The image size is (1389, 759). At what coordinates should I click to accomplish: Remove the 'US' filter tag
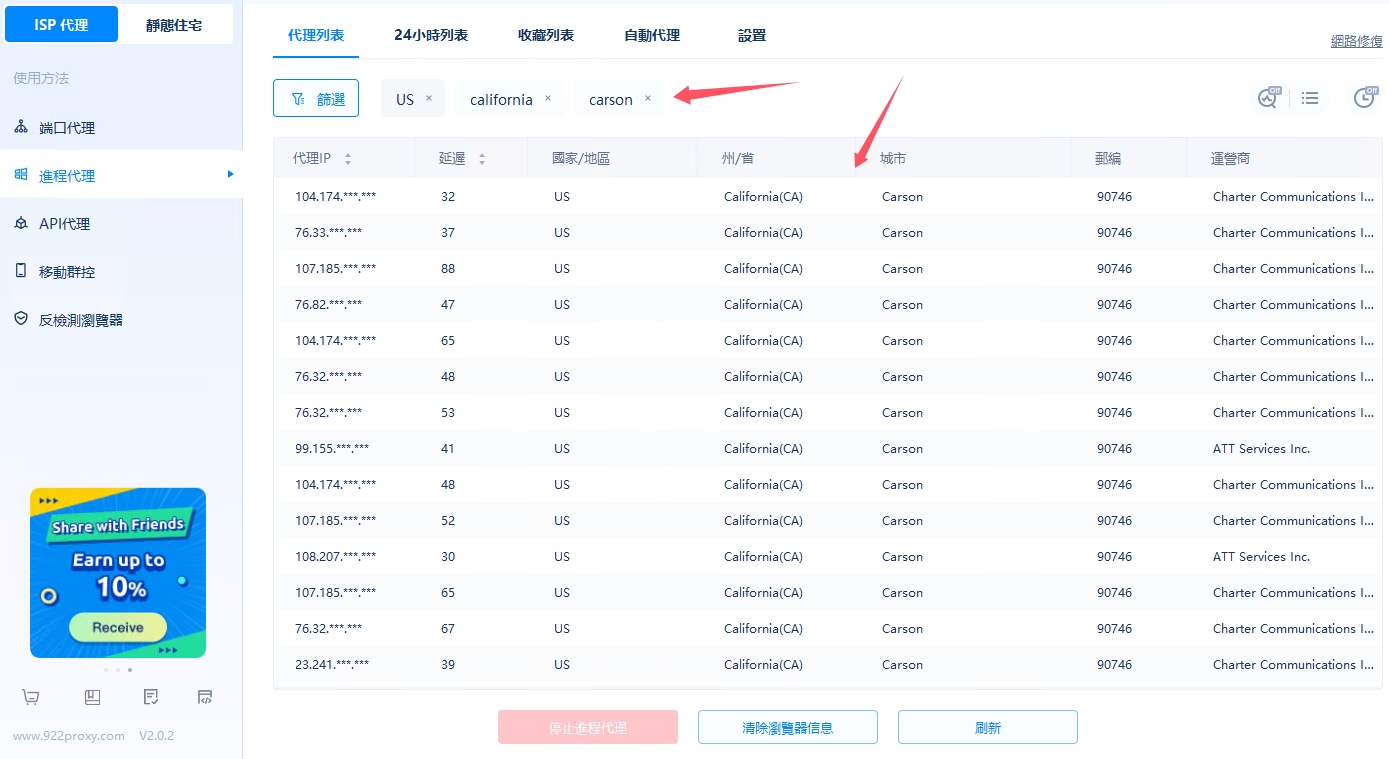point(429,98)
